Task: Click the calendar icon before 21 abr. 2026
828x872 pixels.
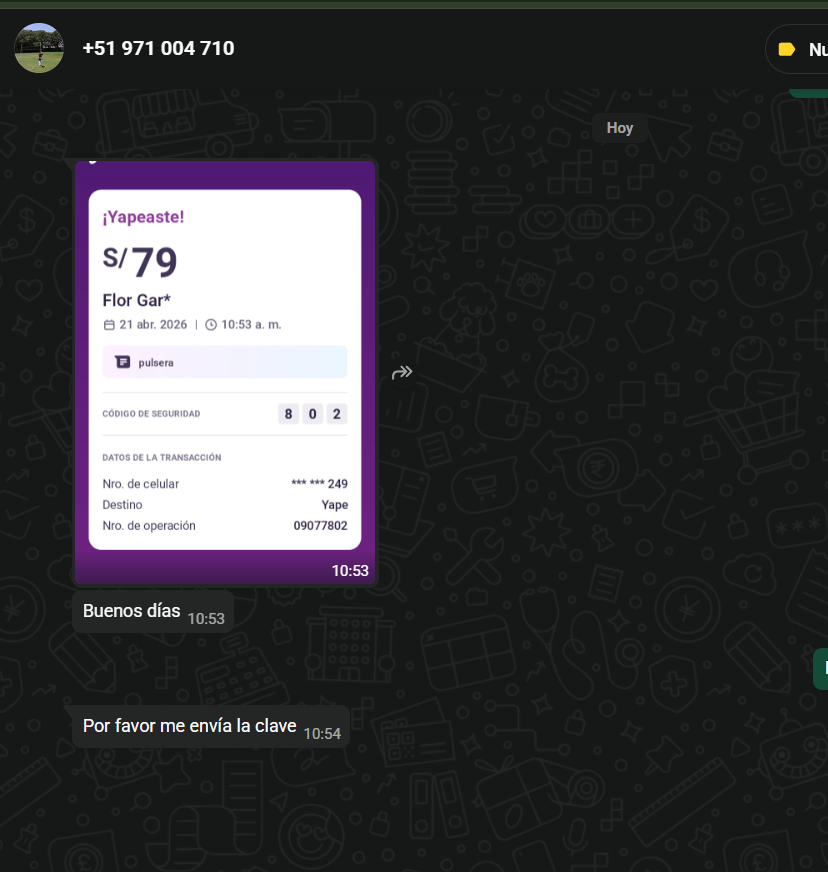Action: (x=109, y=325)
